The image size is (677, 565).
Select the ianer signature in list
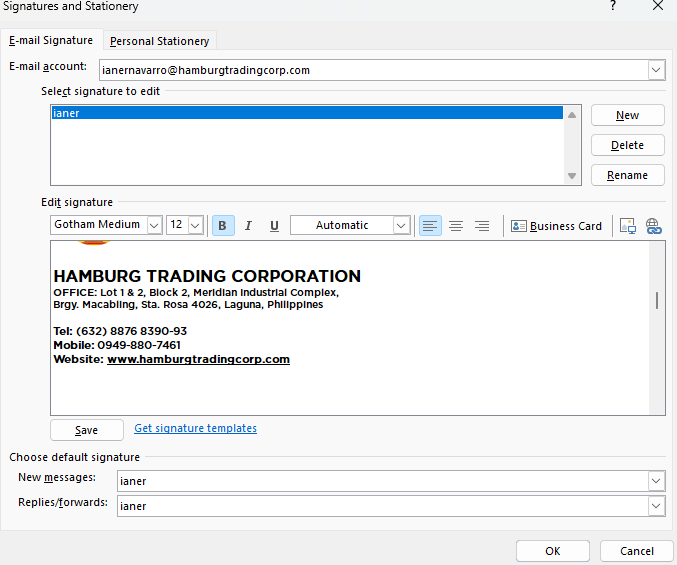(307, 113)
